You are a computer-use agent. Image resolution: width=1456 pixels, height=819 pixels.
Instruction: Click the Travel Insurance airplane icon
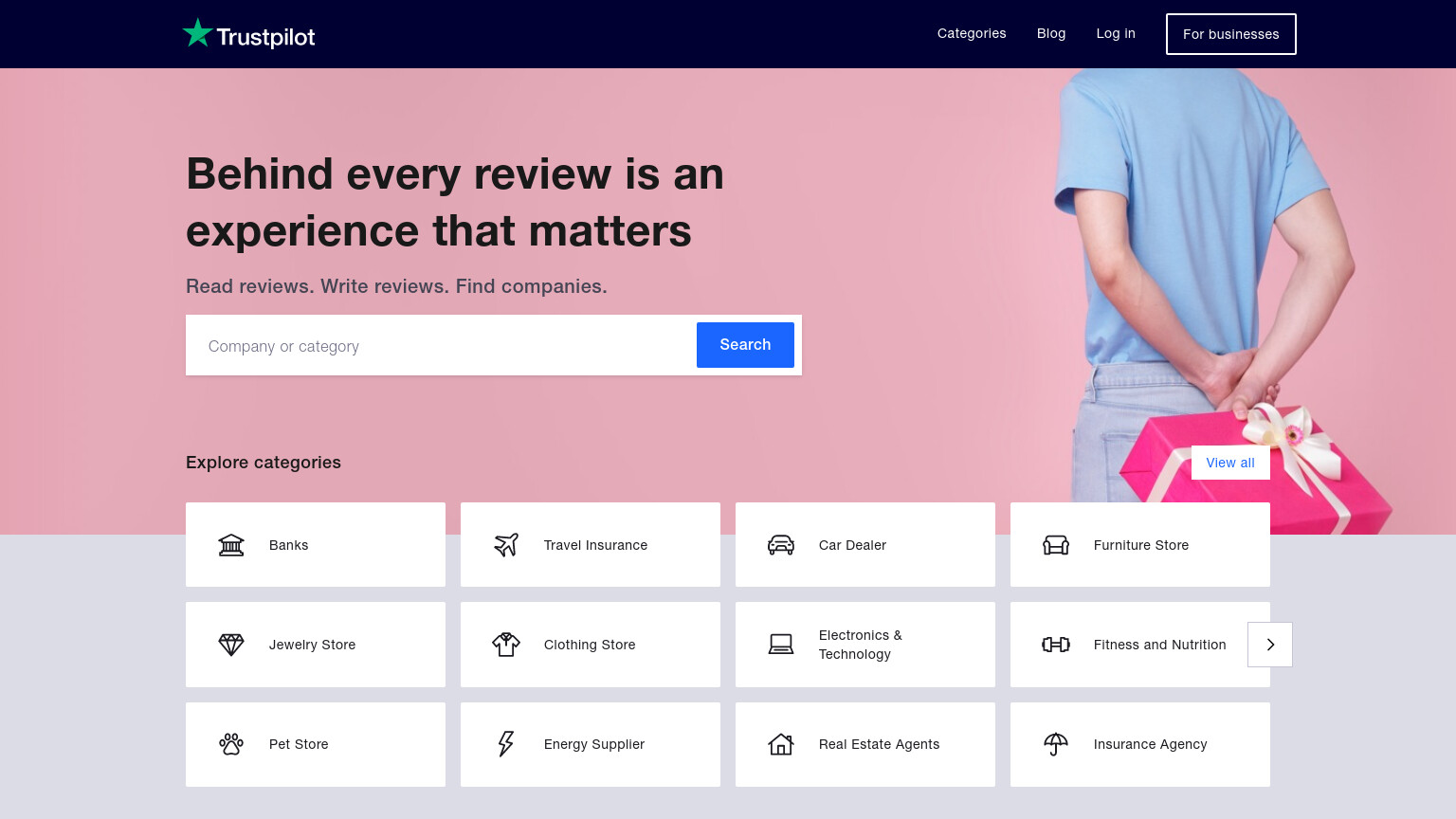pos(506,545)
